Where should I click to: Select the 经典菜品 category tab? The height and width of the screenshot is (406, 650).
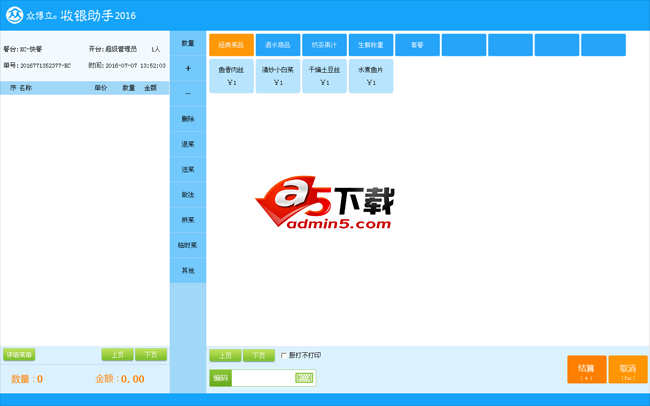[x=231, y=45]
